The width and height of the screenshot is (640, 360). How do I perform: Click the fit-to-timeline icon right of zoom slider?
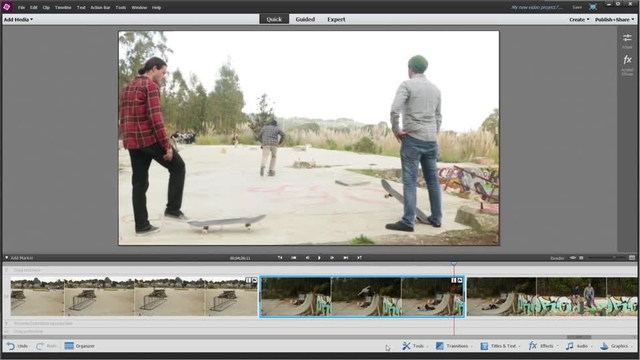pos(632,258)
